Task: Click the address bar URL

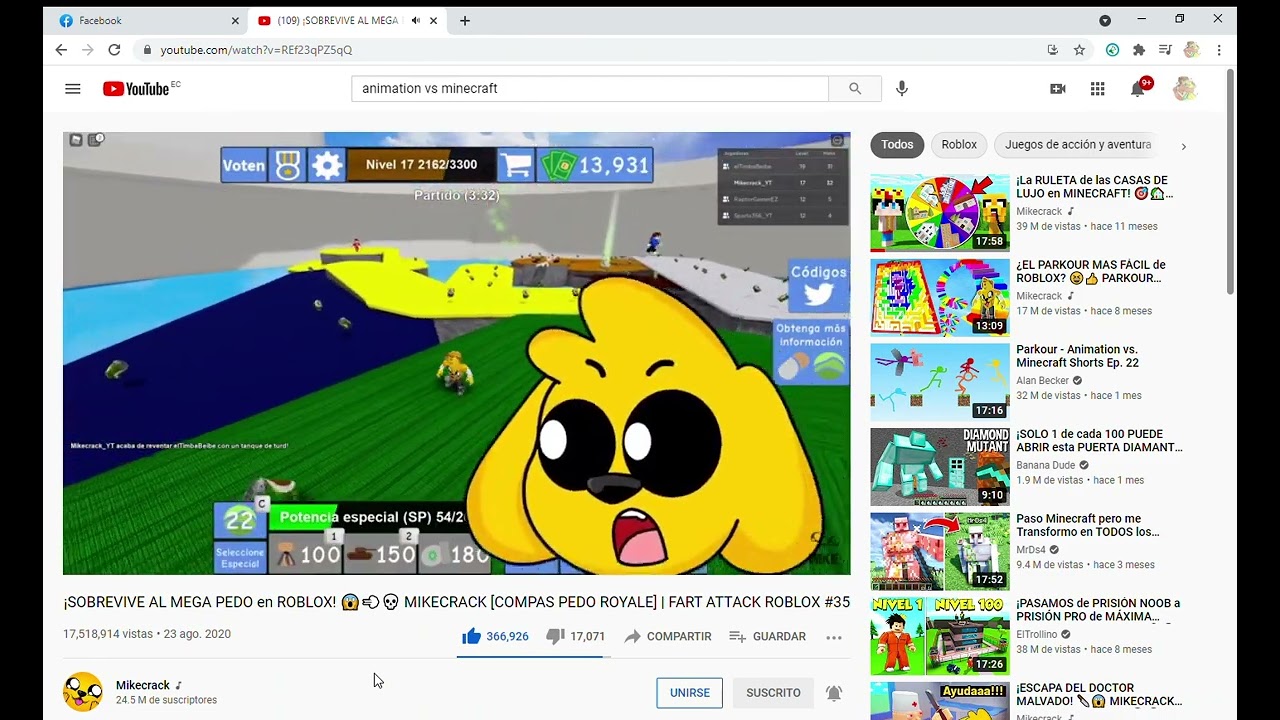Action: [x=256, y=49]
